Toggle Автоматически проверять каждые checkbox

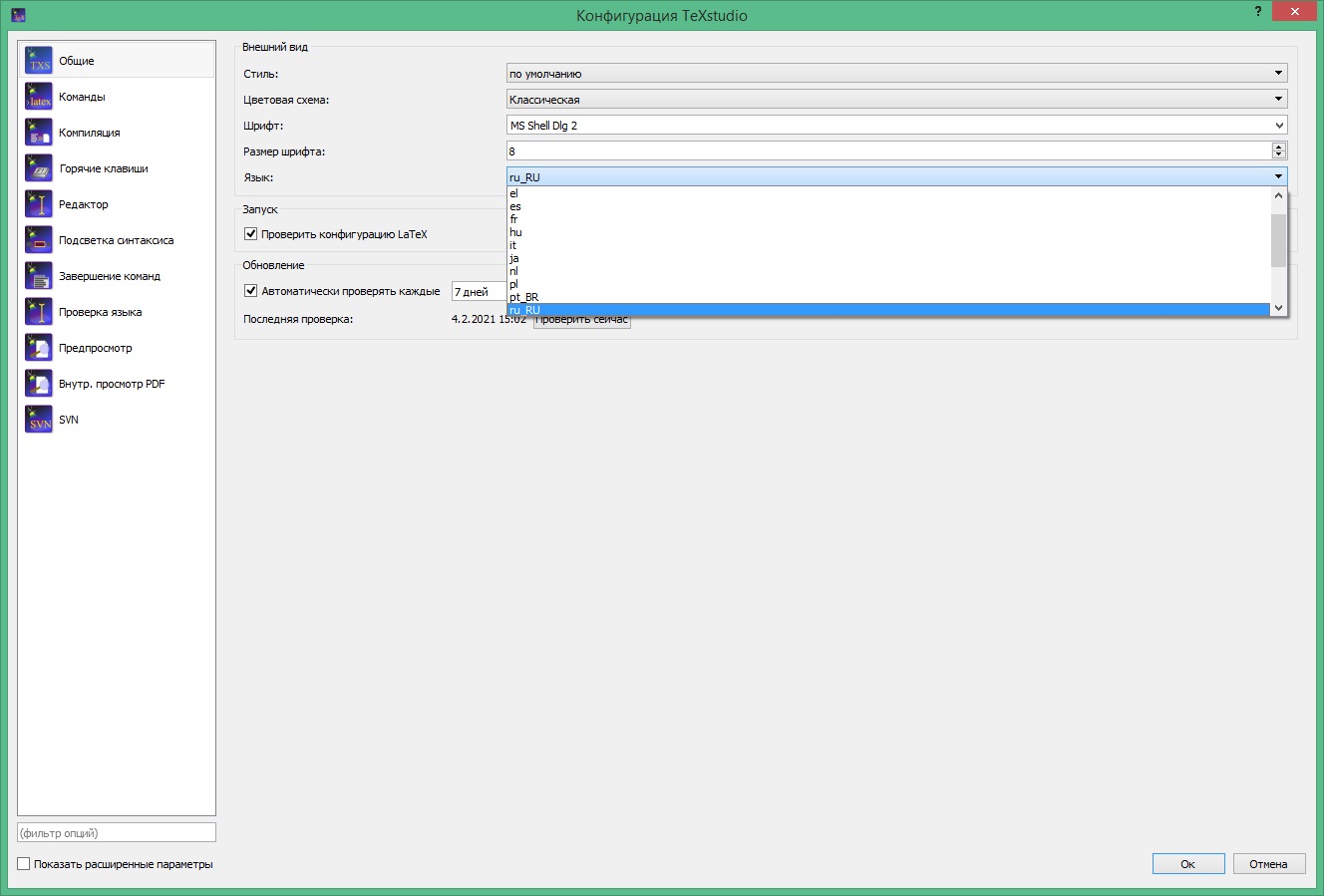click(250, 291)
